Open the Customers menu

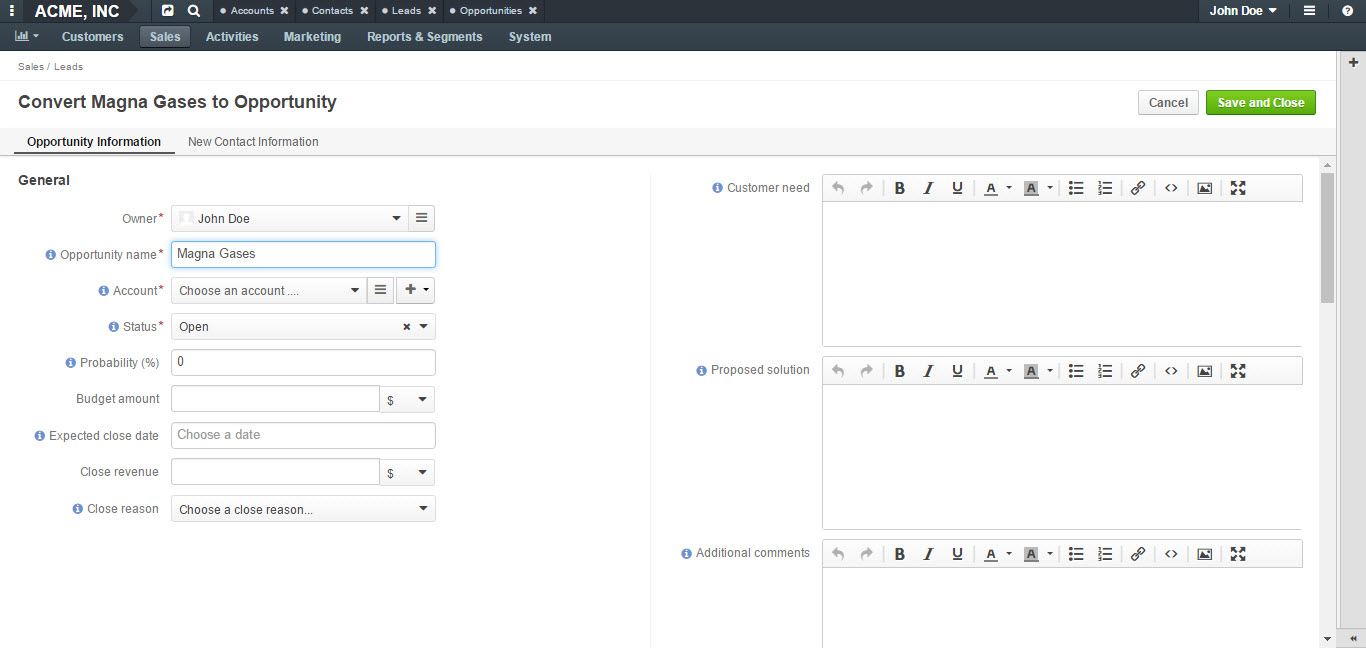[93, 37]
